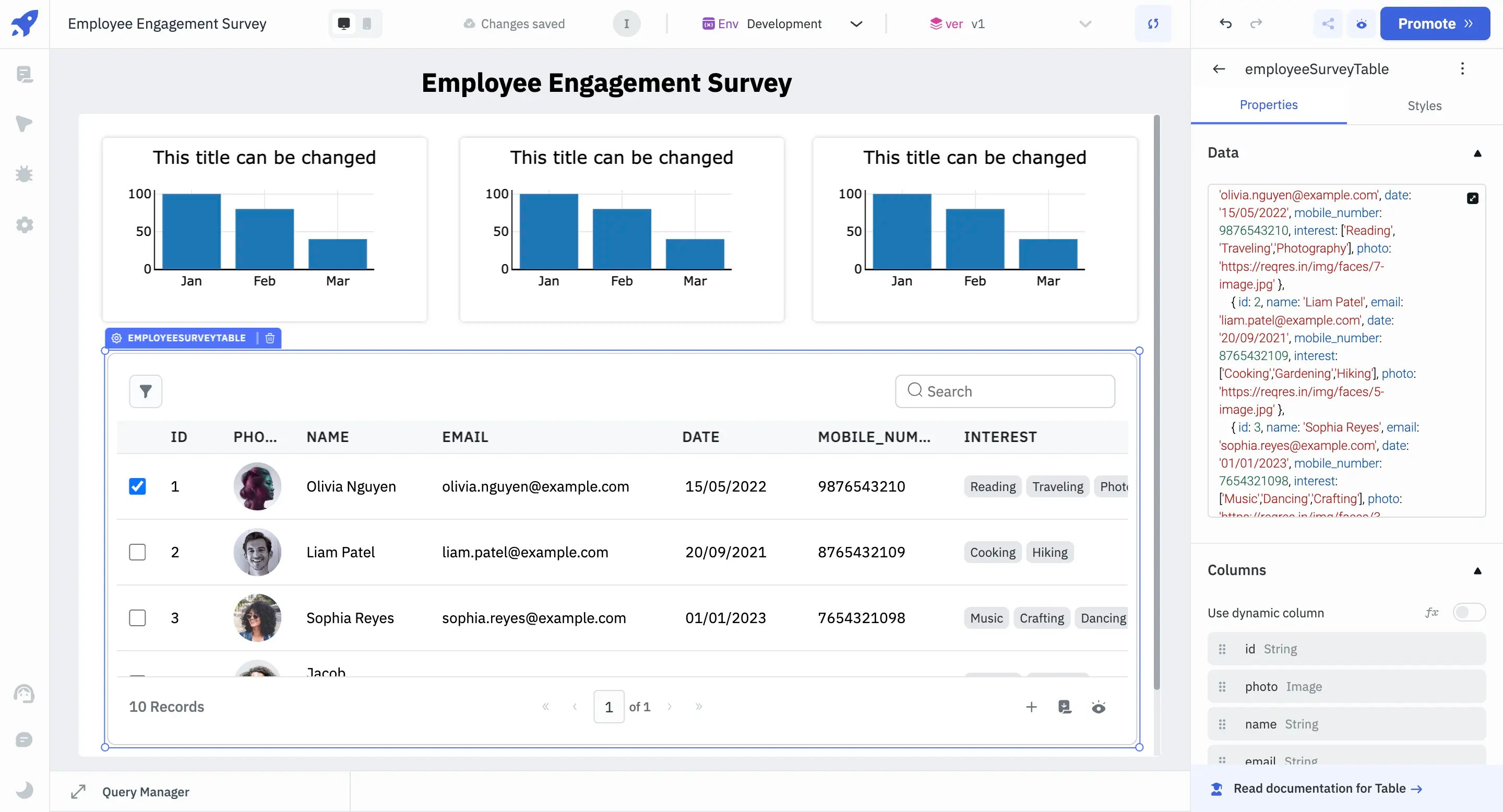Screen dimensions: 1503x812
Task: Uncheck Olivia Nguyen's row selection
Action: point(138,485)
